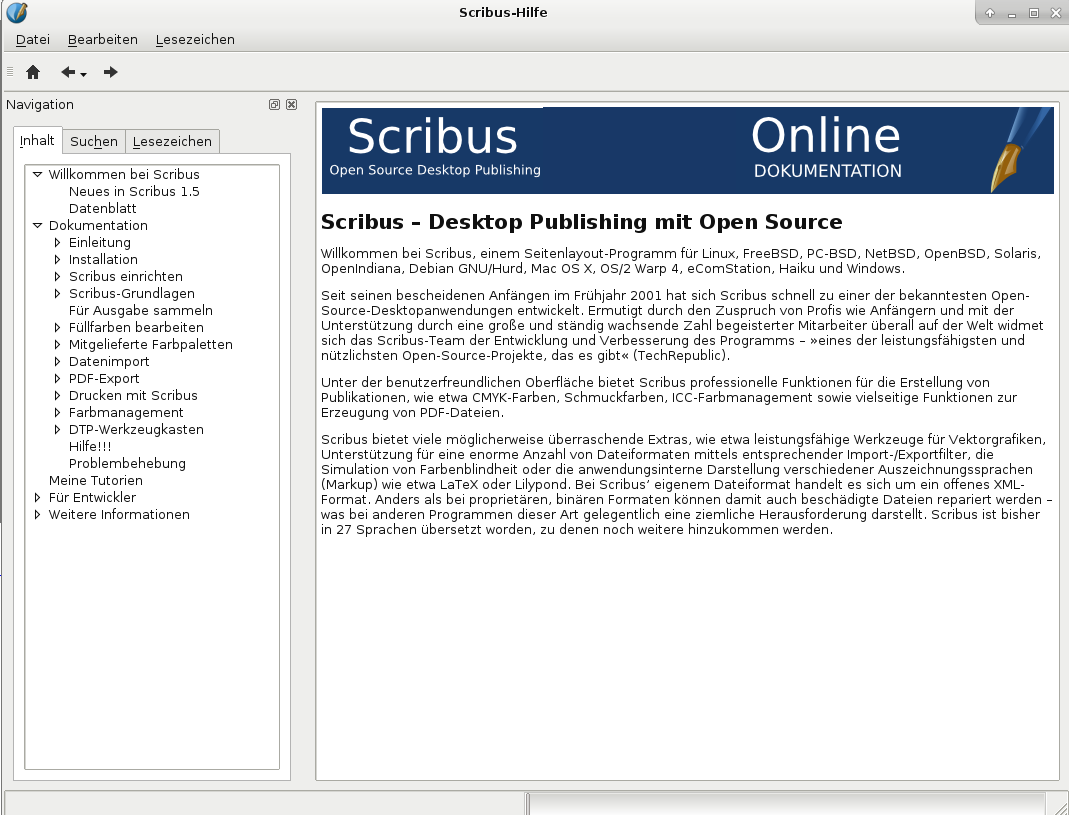Float the Navigation panel
This screenshot has width=1069, height=815.
274,105
